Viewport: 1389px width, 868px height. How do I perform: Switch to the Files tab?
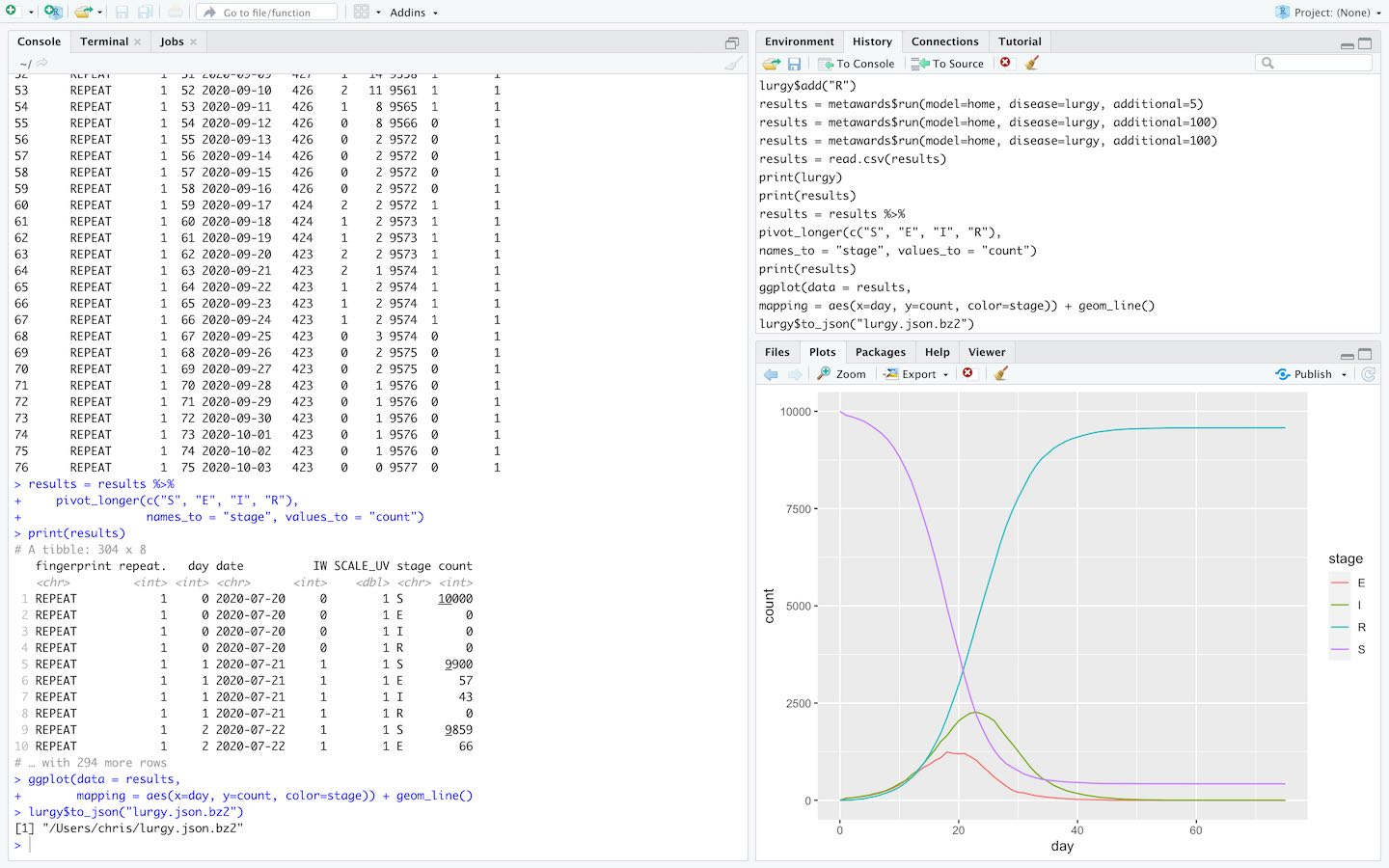point(776,352)
